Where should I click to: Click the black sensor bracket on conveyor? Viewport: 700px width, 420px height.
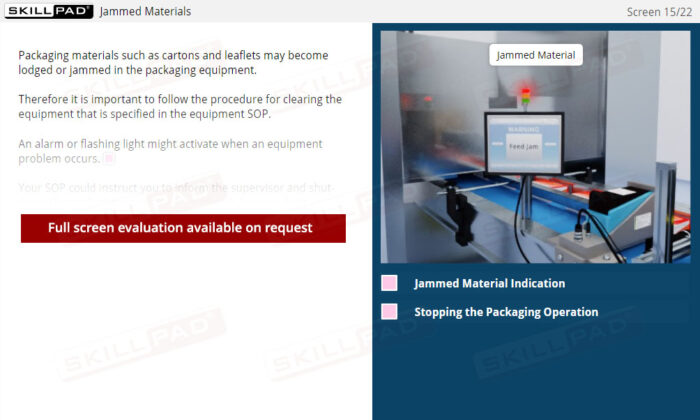click(x=460, y=216)
